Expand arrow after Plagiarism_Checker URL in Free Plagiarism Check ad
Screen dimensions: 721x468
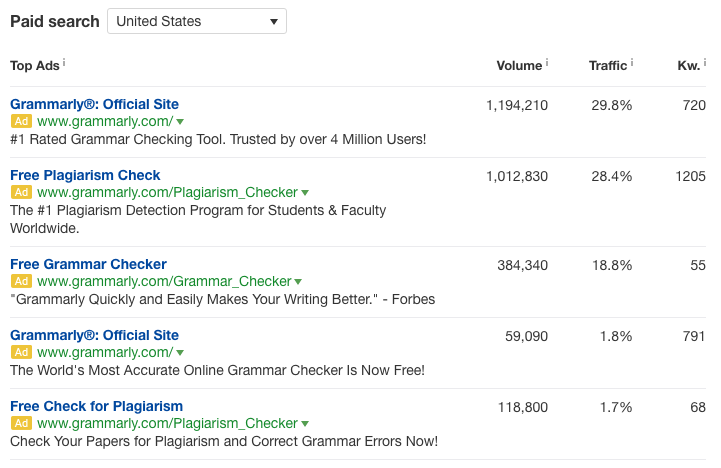305,193
